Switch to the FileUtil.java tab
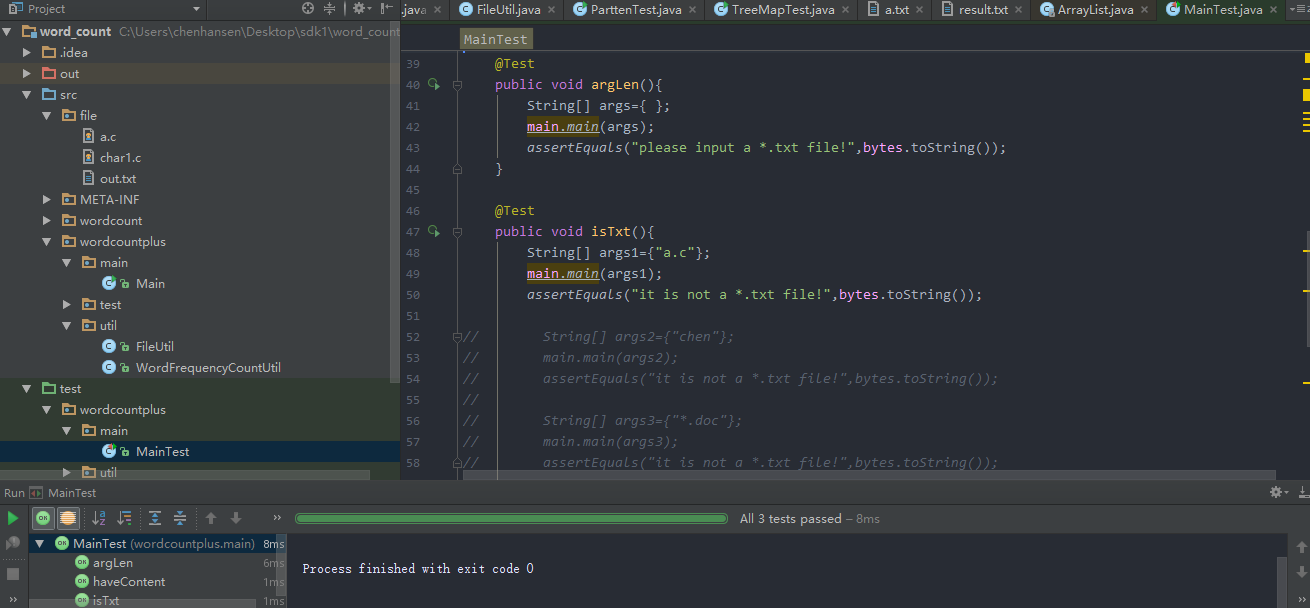 [x=508, y=10]
